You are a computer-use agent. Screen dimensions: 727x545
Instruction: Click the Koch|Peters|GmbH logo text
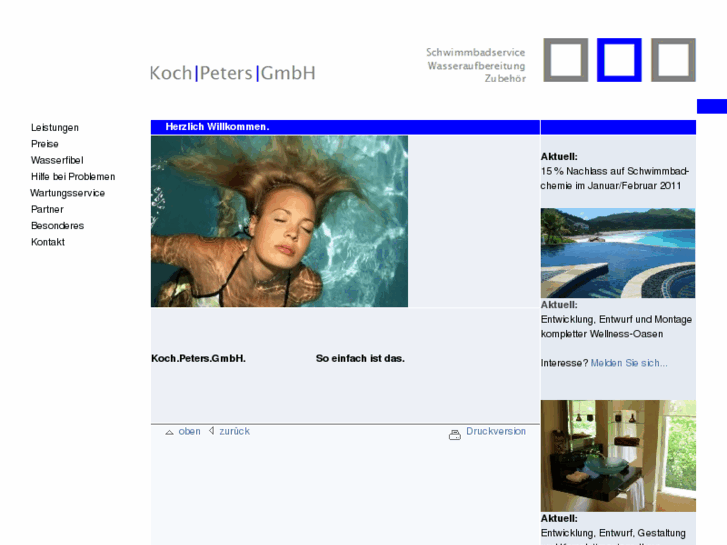(x=233, y=73)
